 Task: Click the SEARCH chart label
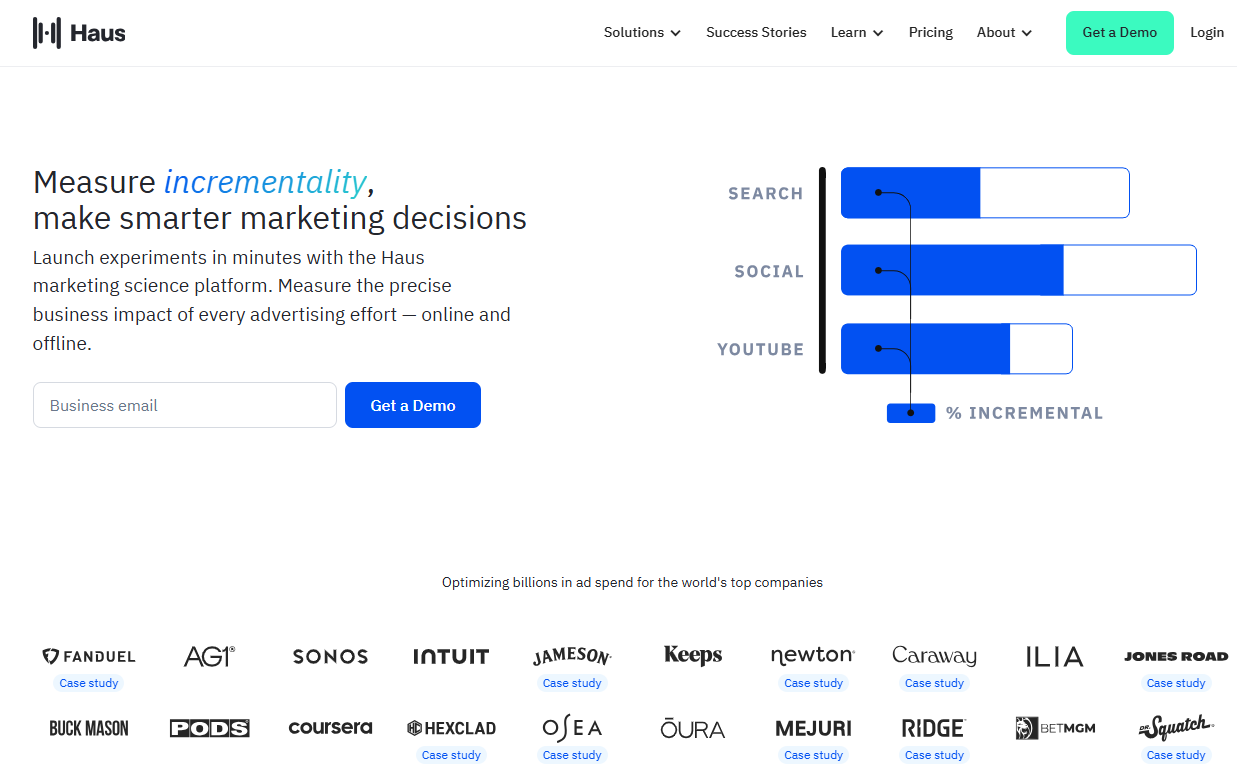click(765, 194)
